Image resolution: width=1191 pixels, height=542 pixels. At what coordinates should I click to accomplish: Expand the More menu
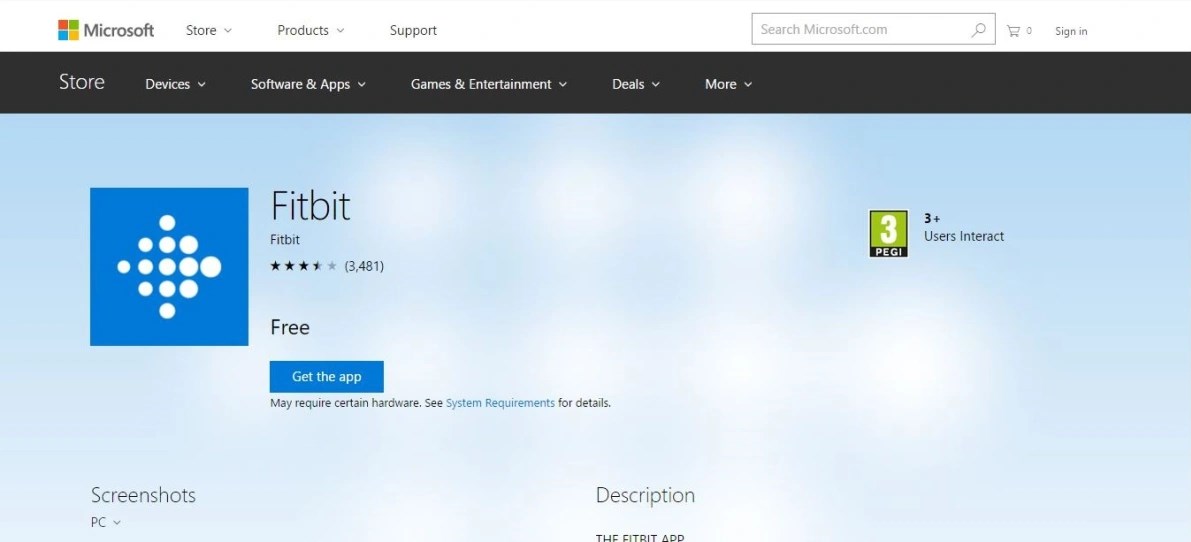[728, 84]
